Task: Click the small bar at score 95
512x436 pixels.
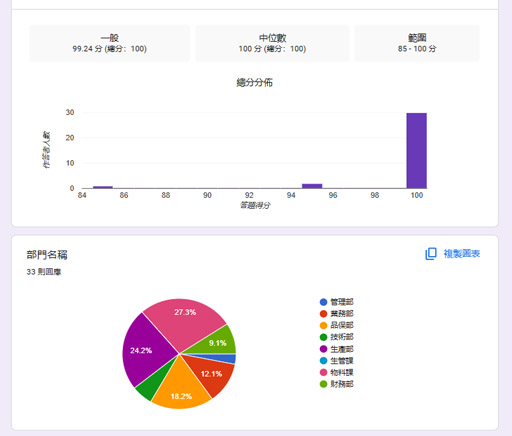Action: pos(312,186)
